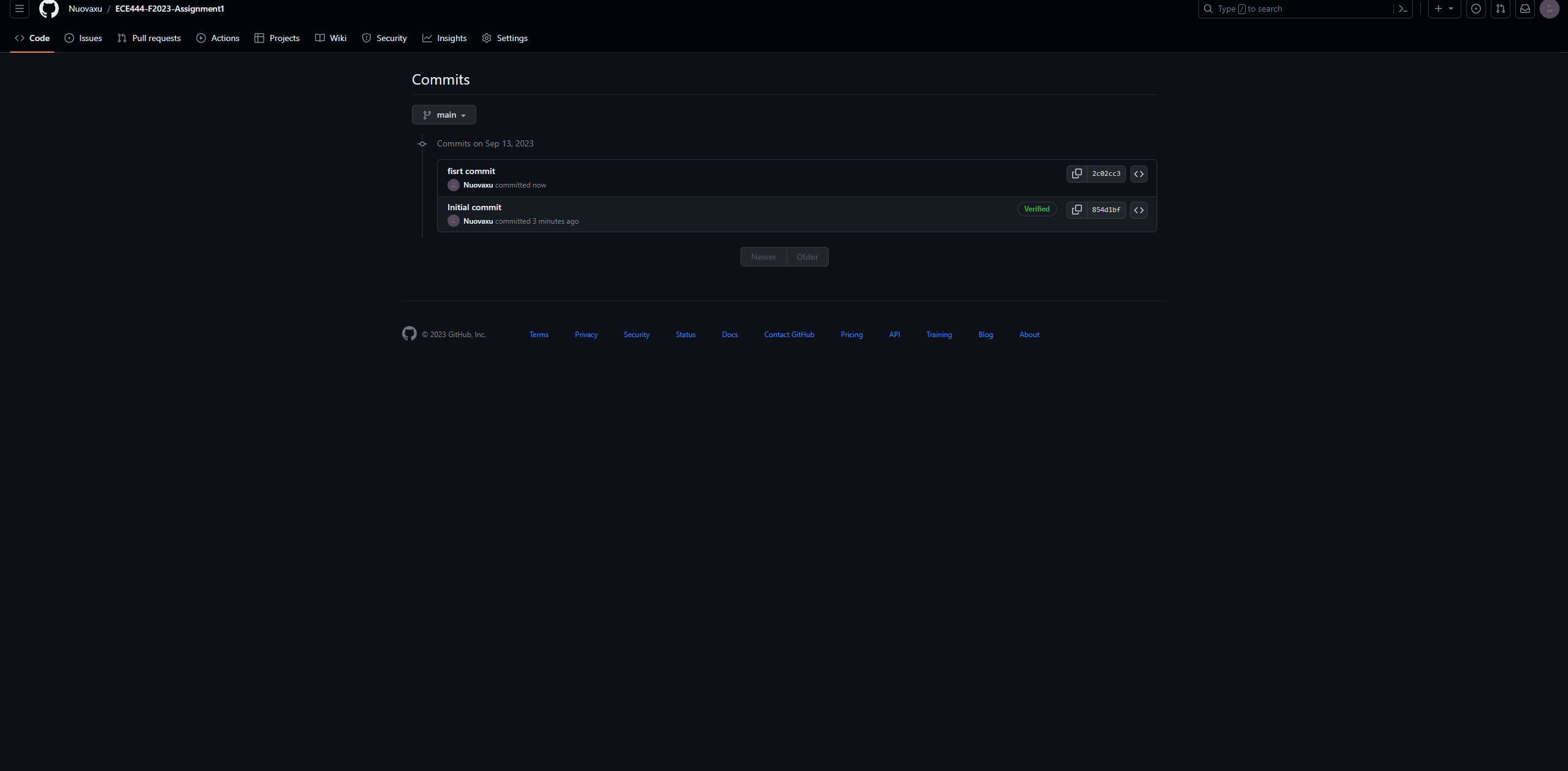Open commit hash 854d1bf
1568x771 pixels.
[1106, 210]
